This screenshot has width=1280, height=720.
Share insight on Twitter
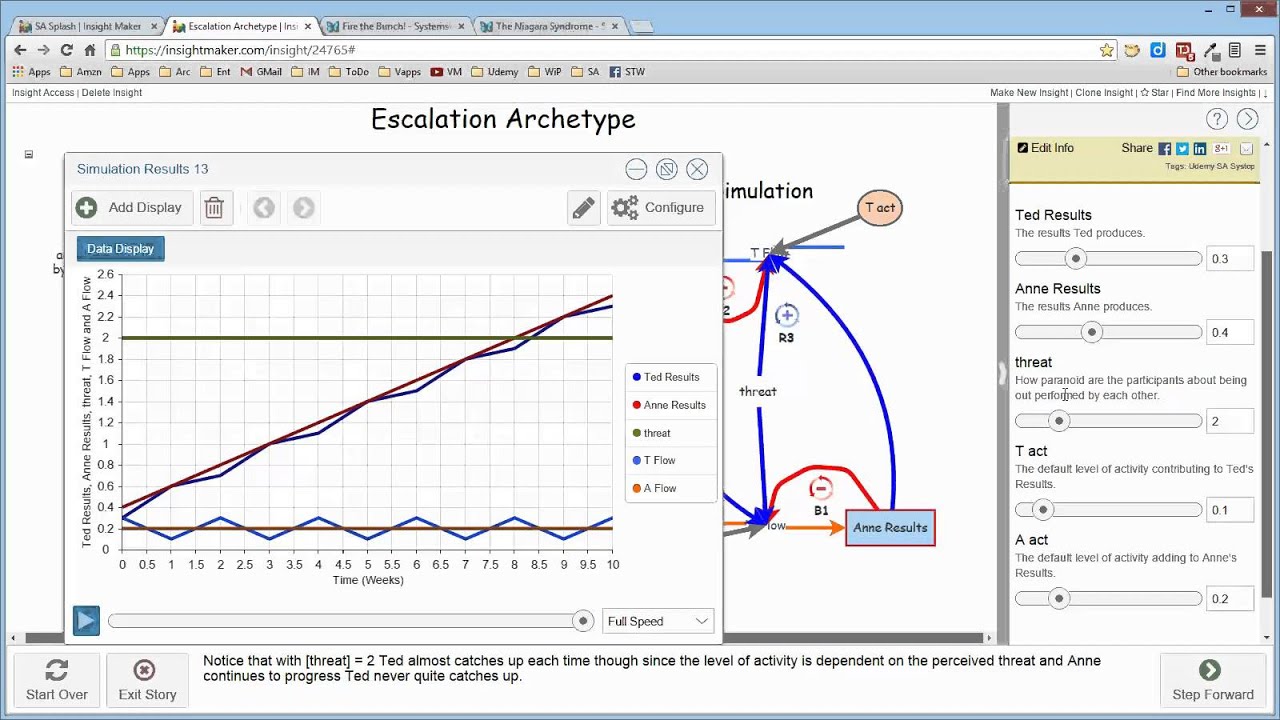pos(1182,148)
